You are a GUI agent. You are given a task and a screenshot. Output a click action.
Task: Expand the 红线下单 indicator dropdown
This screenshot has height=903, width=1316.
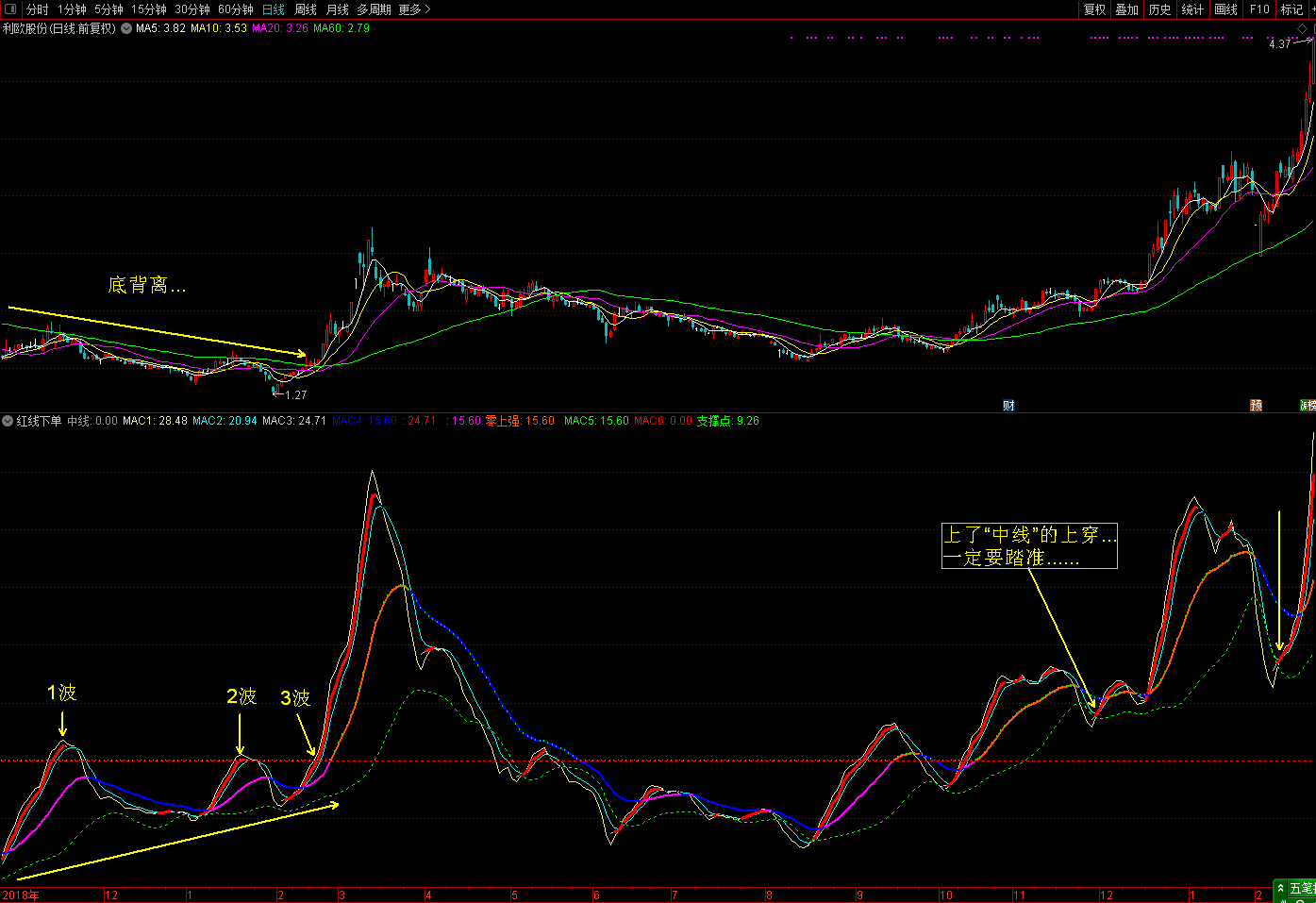tap(8, 421)
